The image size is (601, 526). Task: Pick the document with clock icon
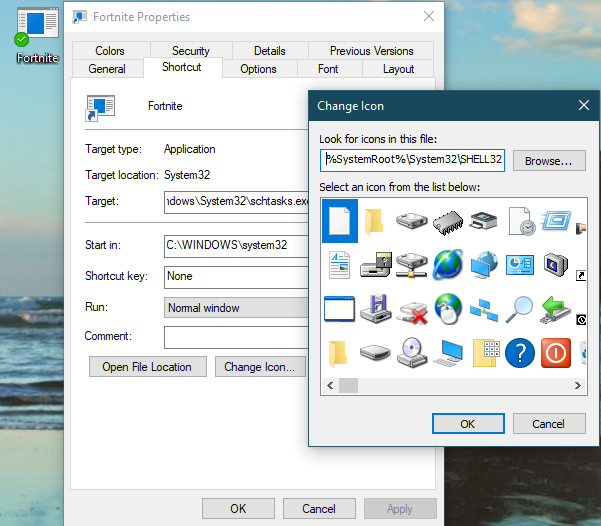tap(521, 221)
